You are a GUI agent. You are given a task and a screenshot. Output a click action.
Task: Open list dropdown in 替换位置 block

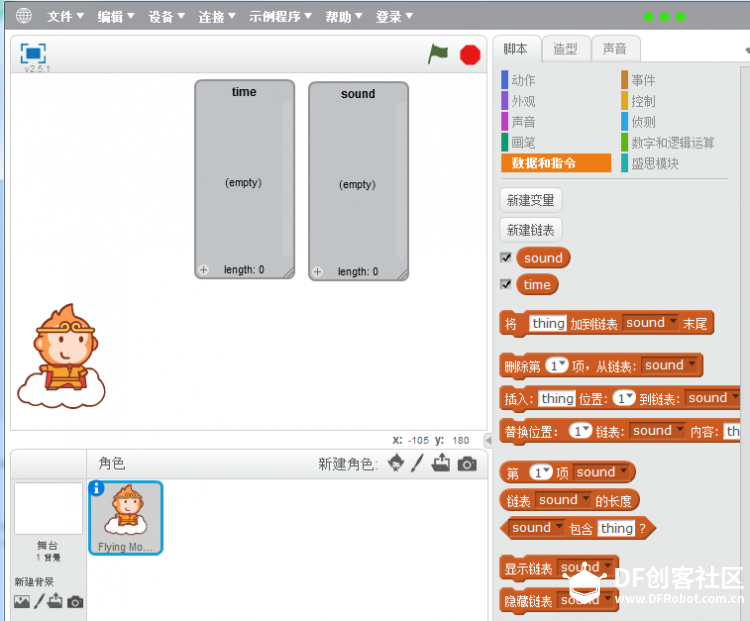(x=658, y=431)
